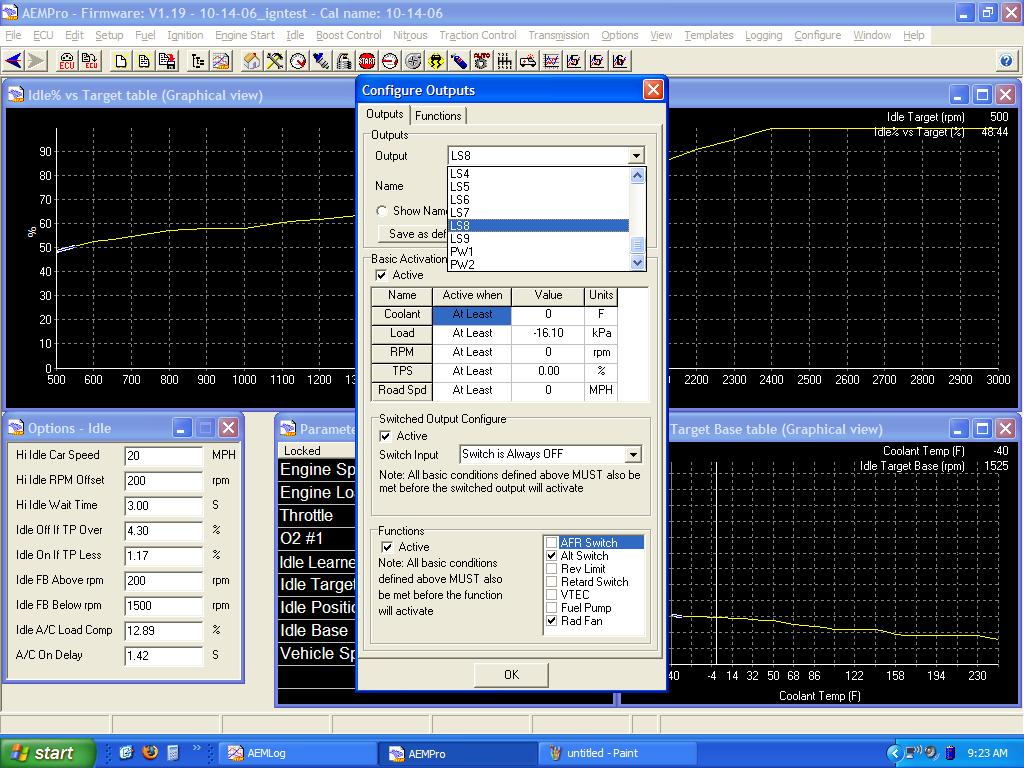The width and height of the screenshot is (1024, 768).
Task: Select LS6 in the output list
Action: pyautogui.click(x=539, y=200)
